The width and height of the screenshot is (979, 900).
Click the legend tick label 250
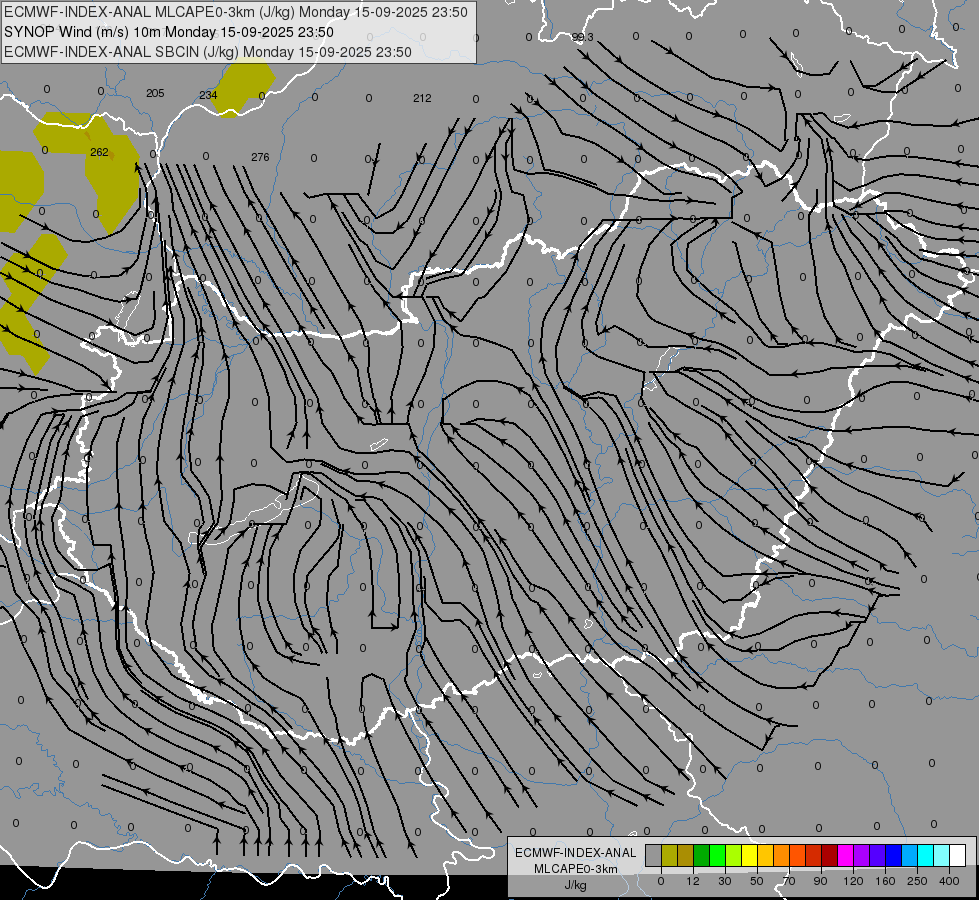917,881
